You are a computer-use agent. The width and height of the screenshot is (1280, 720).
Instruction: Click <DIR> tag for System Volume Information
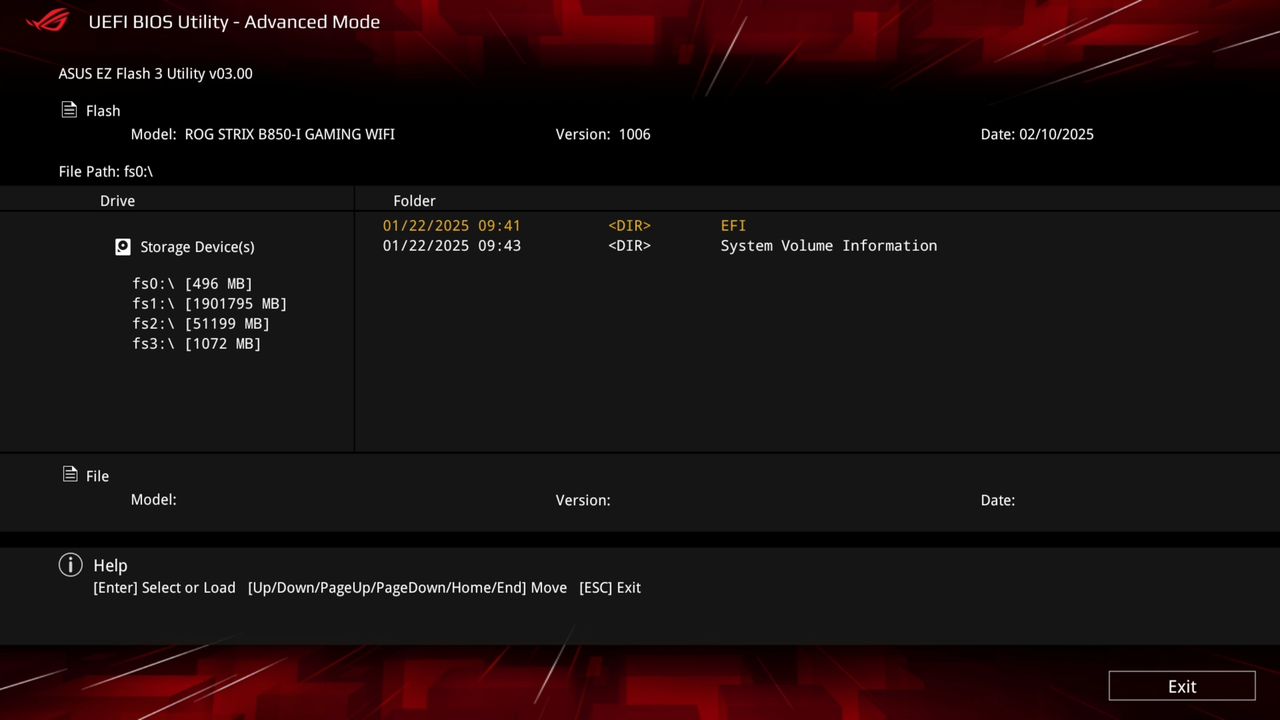(x=630, y=246)
